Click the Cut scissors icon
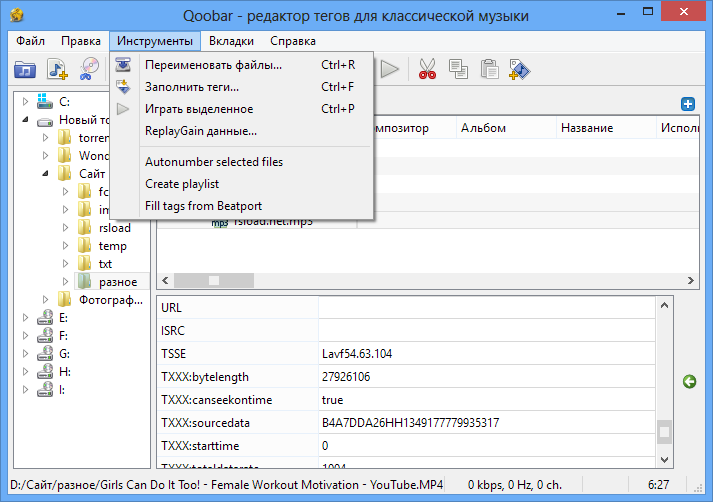This screenshot has height=502, width=713. tap(427, 69)
